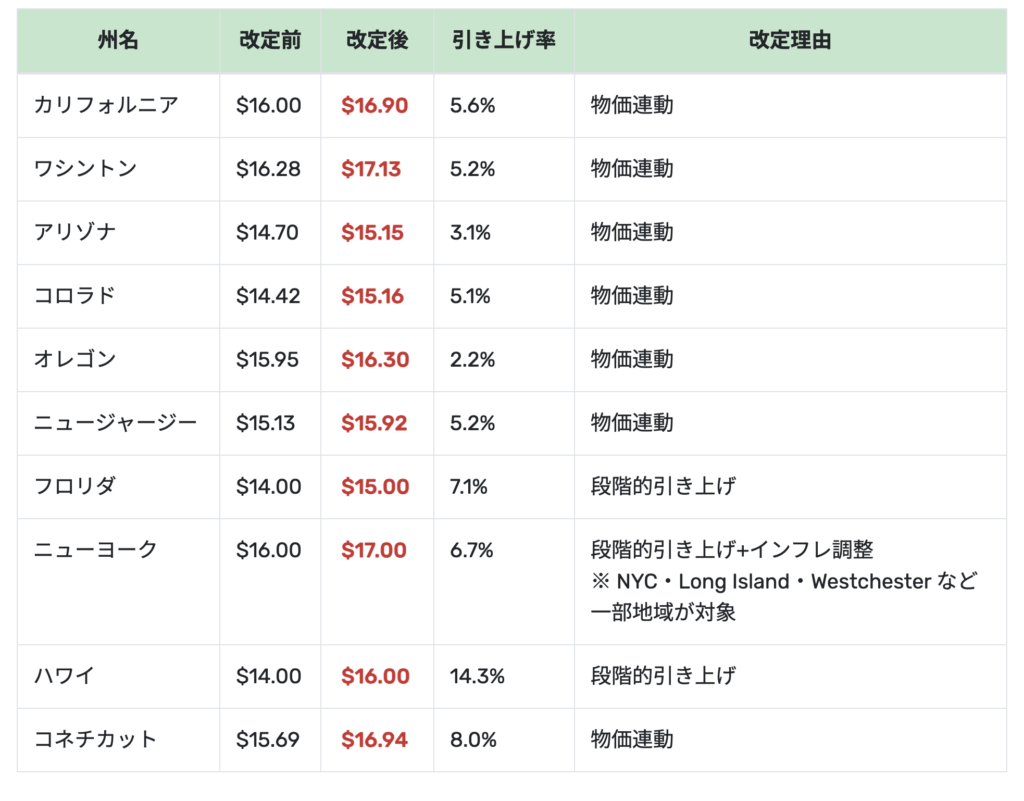1024x801 pixels.
Task: Click the $14.70 cell for アリゾナ
Action: [267, 232]
